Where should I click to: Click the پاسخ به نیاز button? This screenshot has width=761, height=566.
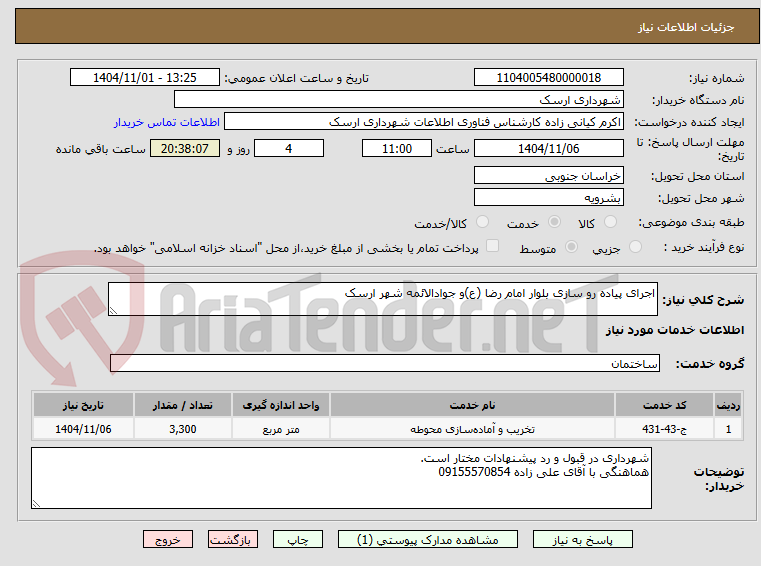582,539
